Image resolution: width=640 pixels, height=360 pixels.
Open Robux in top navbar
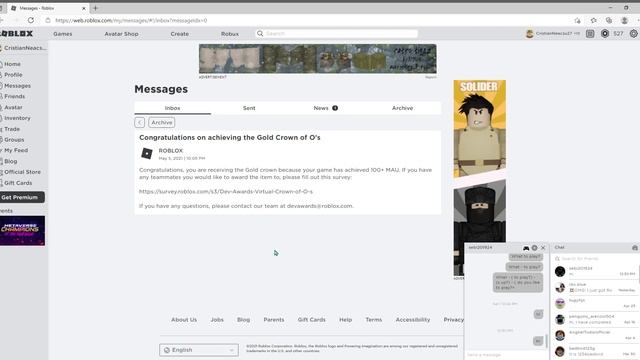tap(230, 34)
